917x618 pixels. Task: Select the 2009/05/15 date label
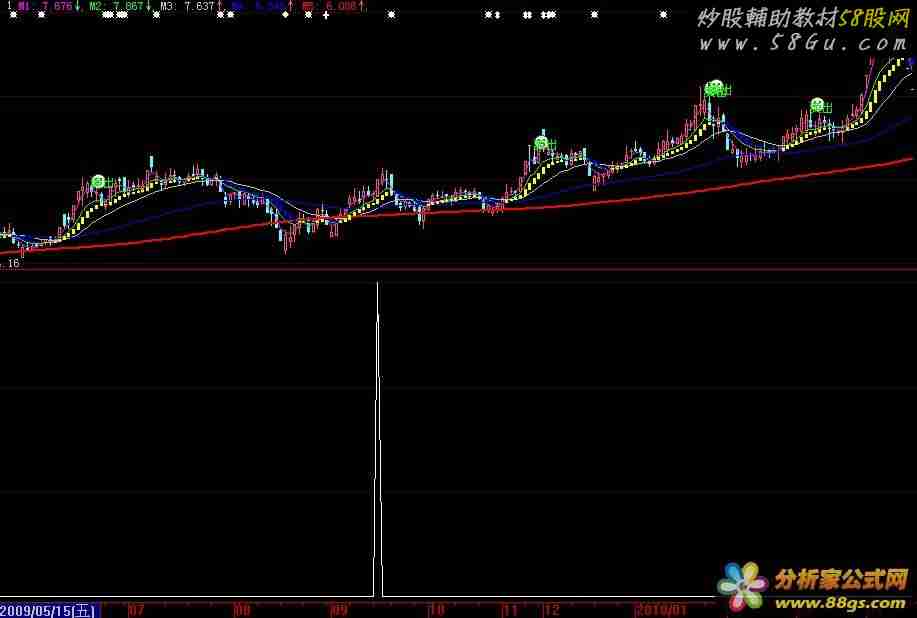(x=48, y=611)
